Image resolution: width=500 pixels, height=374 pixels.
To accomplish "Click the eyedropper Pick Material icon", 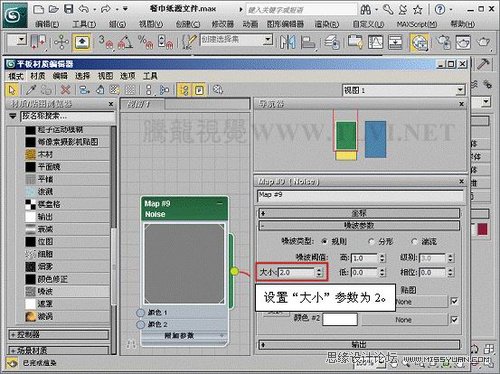I will click(x=31, y=90).
